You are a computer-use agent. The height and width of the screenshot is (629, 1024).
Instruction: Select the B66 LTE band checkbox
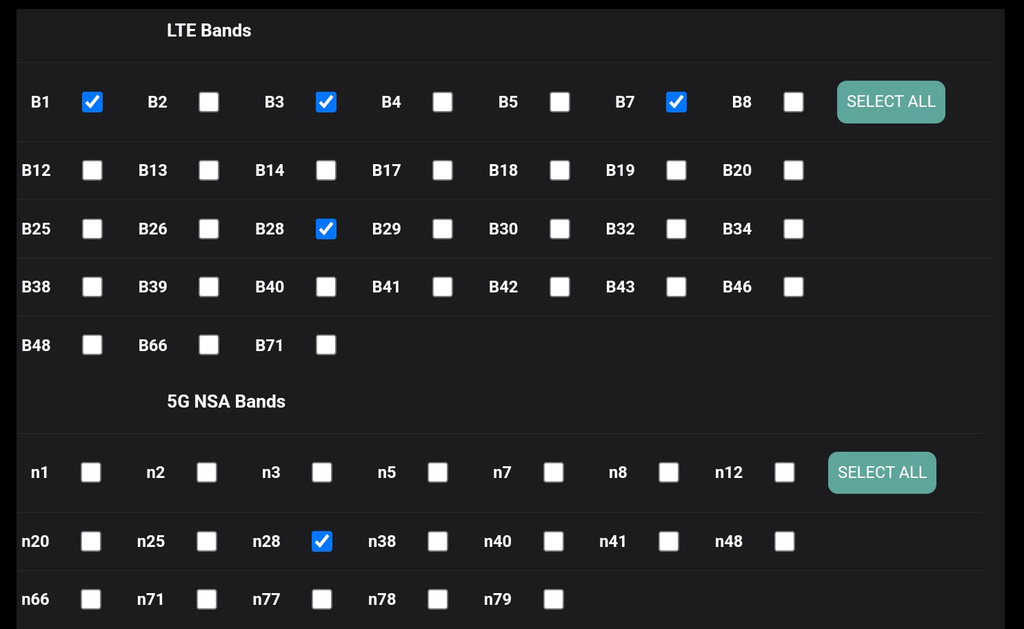209,345
